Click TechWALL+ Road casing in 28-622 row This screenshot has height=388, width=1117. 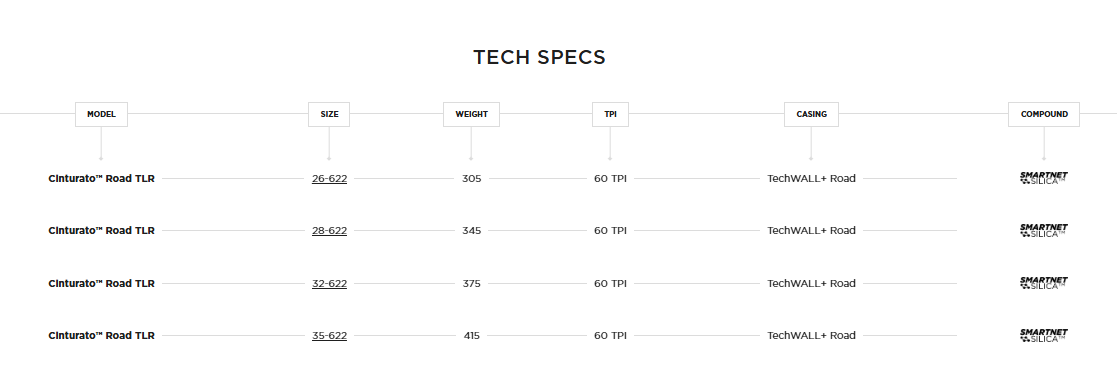(x=811, y=231)
